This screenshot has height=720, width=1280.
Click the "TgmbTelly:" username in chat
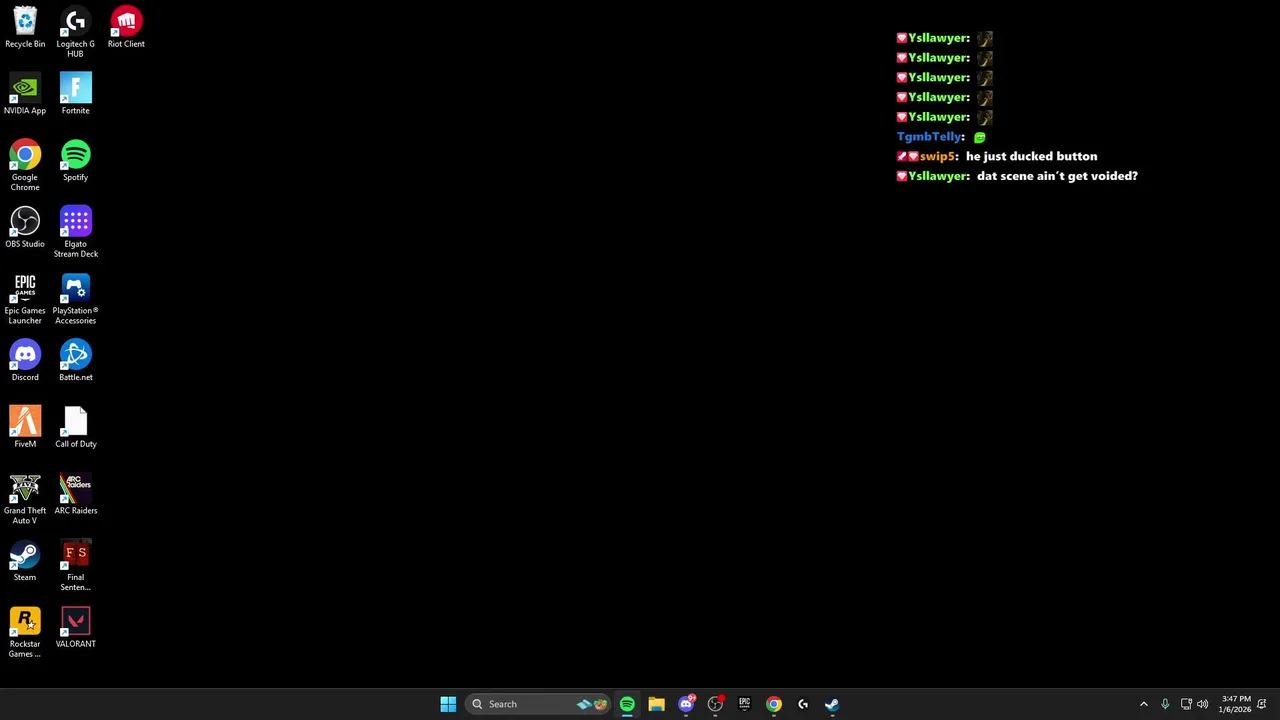(930, 137)
